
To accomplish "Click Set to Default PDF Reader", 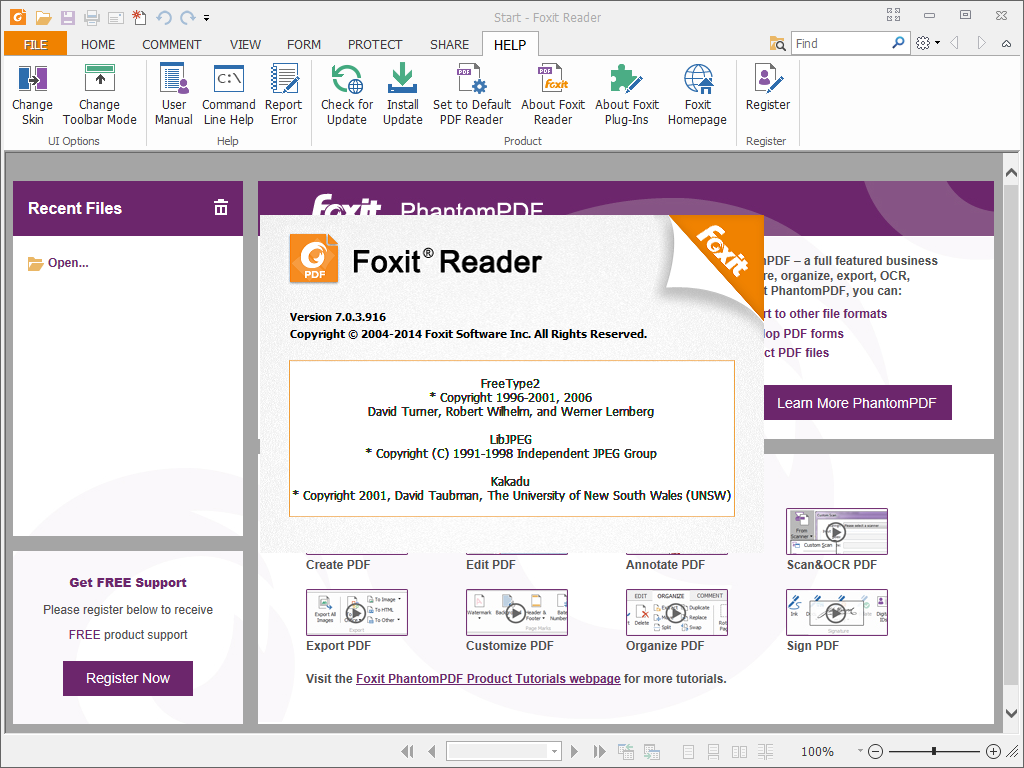I will (x=471, y=93).
